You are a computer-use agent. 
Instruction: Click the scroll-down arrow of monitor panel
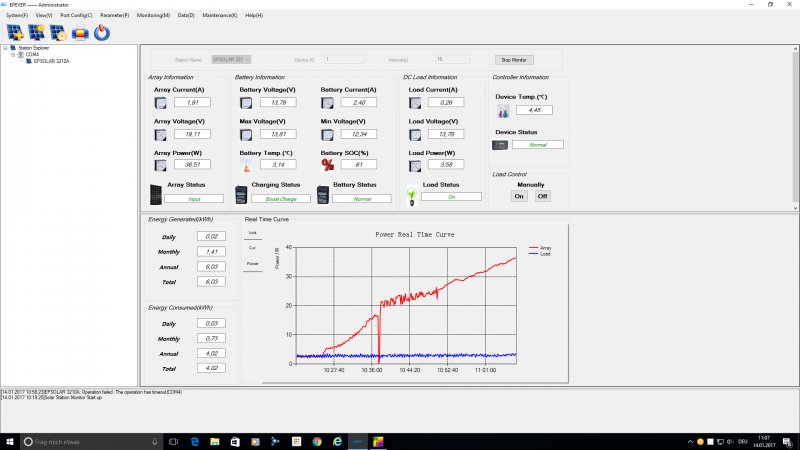pos(795,208)
